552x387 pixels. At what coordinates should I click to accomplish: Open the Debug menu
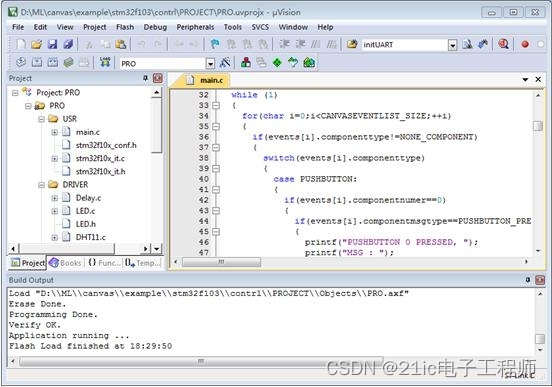[x=155, y=27]
